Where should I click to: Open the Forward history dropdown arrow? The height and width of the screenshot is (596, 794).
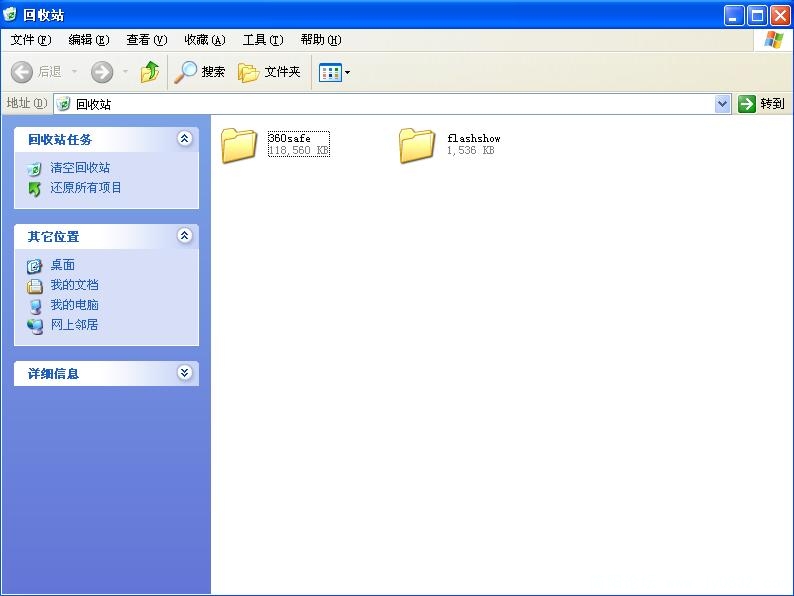click(x=125, y=72)
